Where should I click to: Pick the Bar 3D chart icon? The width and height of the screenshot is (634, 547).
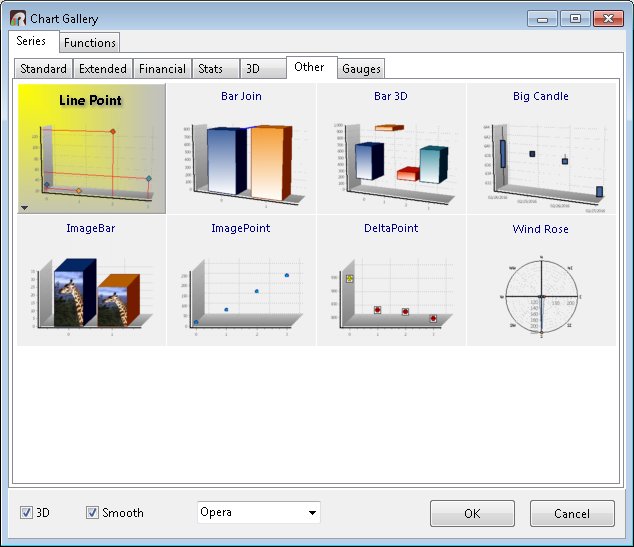pos(391,150)
